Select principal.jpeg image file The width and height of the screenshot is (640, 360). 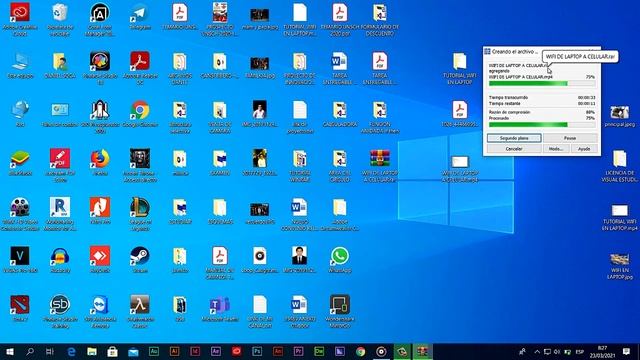tap(620, 116)
